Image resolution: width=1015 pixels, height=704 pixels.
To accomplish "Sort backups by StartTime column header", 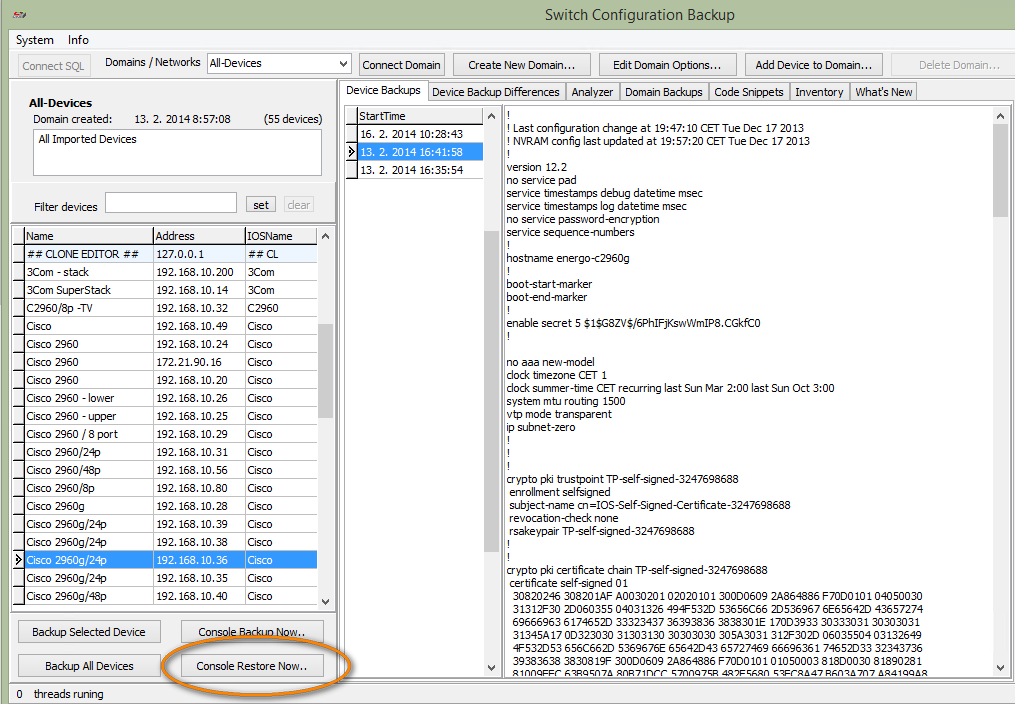I will 420,116.
